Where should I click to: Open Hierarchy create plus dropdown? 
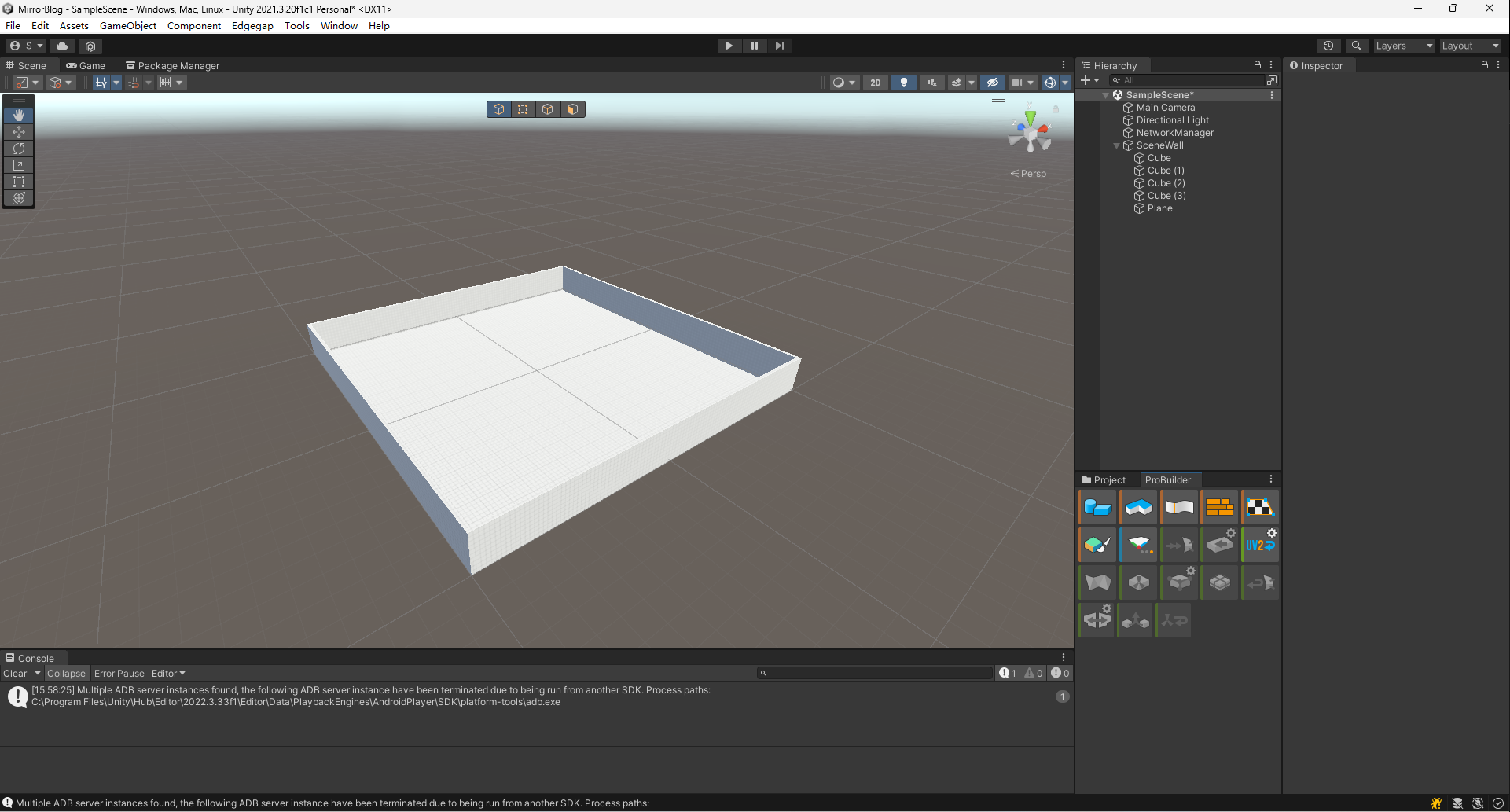(1090, 80)
